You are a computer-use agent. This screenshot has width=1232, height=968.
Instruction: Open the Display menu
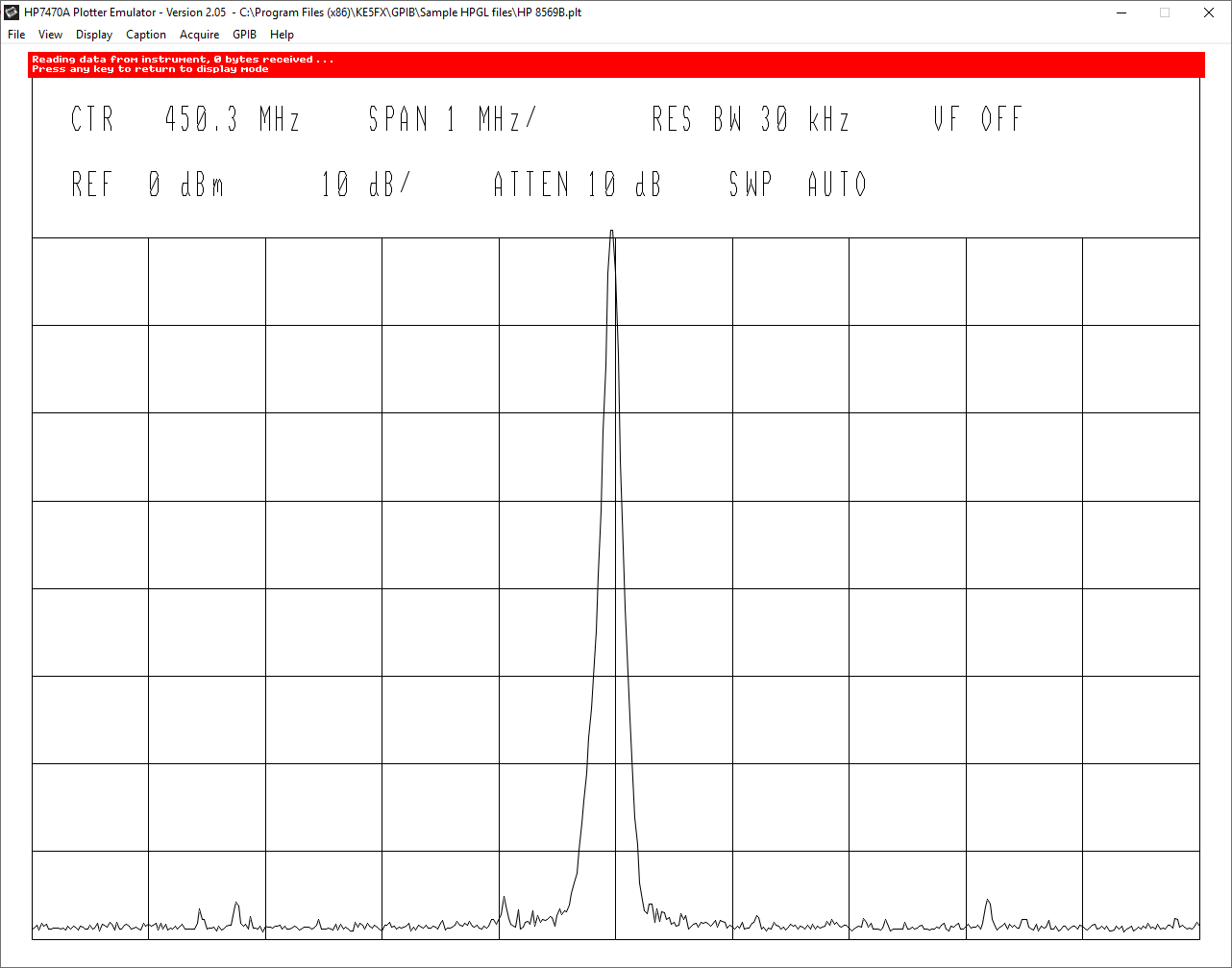(x=94, y=35)
